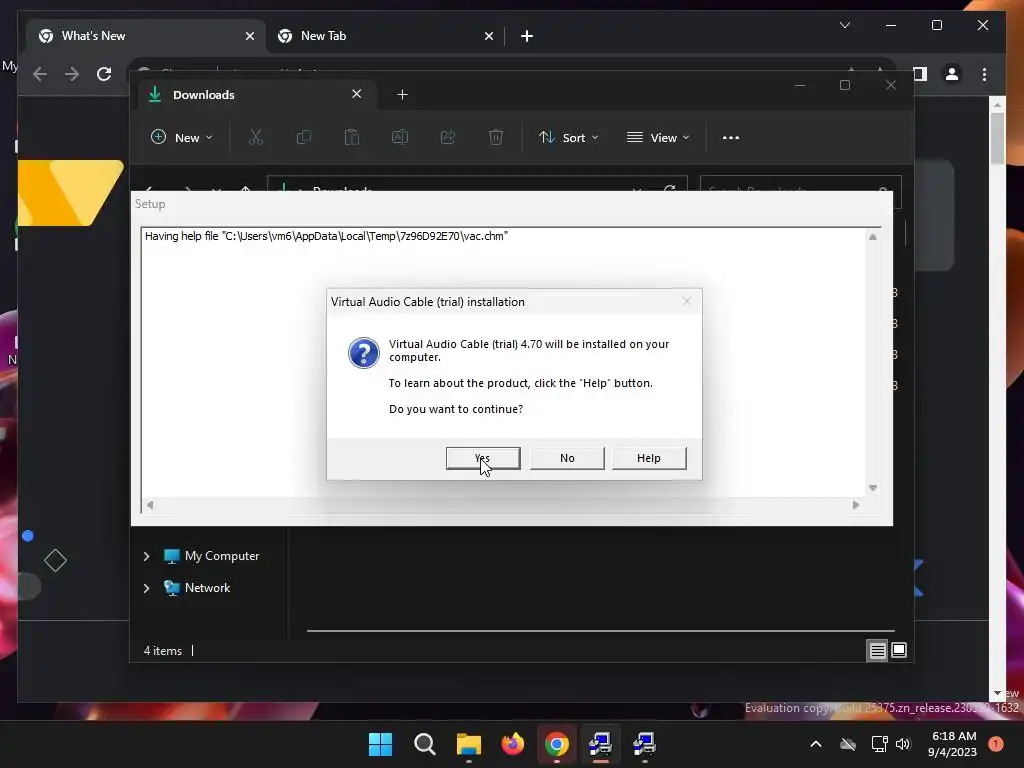
Task: Select the Downloads tab in File Explorer
Action: pos(255,95)
